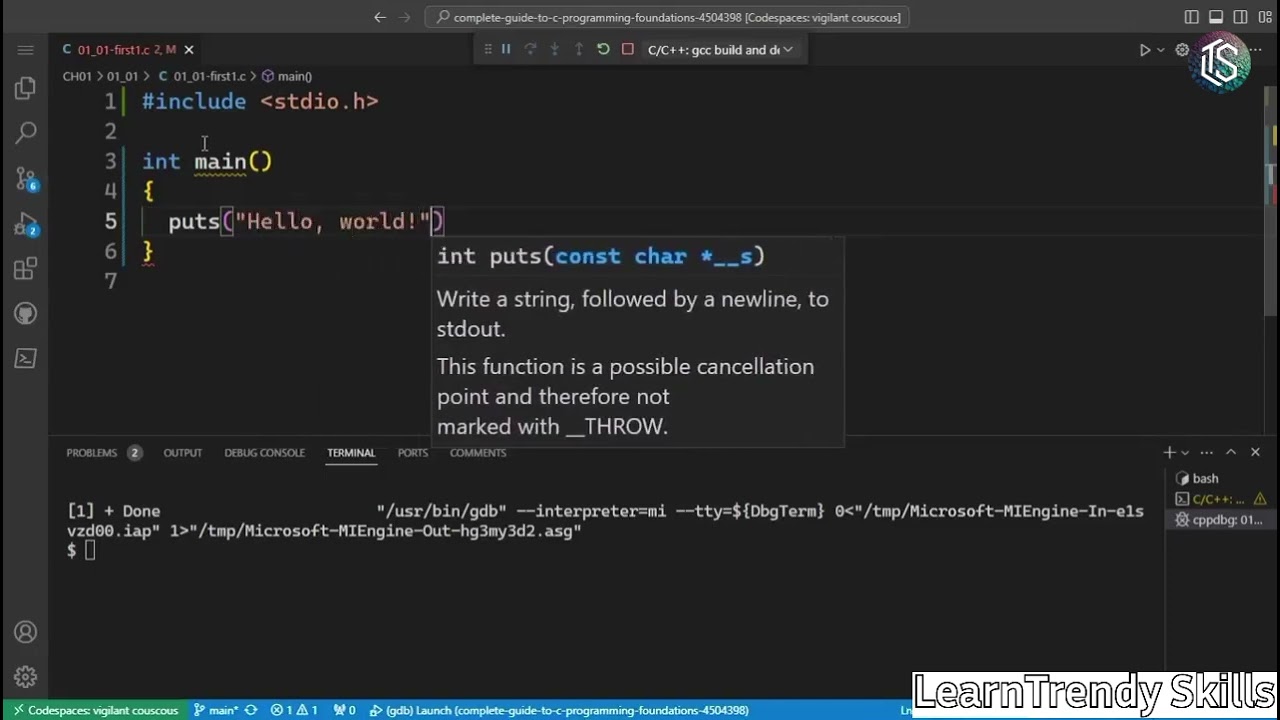Restart the debug session
Image resolution: width=1280 pixels, height=720 pixels.
click(x=603, y=49)
